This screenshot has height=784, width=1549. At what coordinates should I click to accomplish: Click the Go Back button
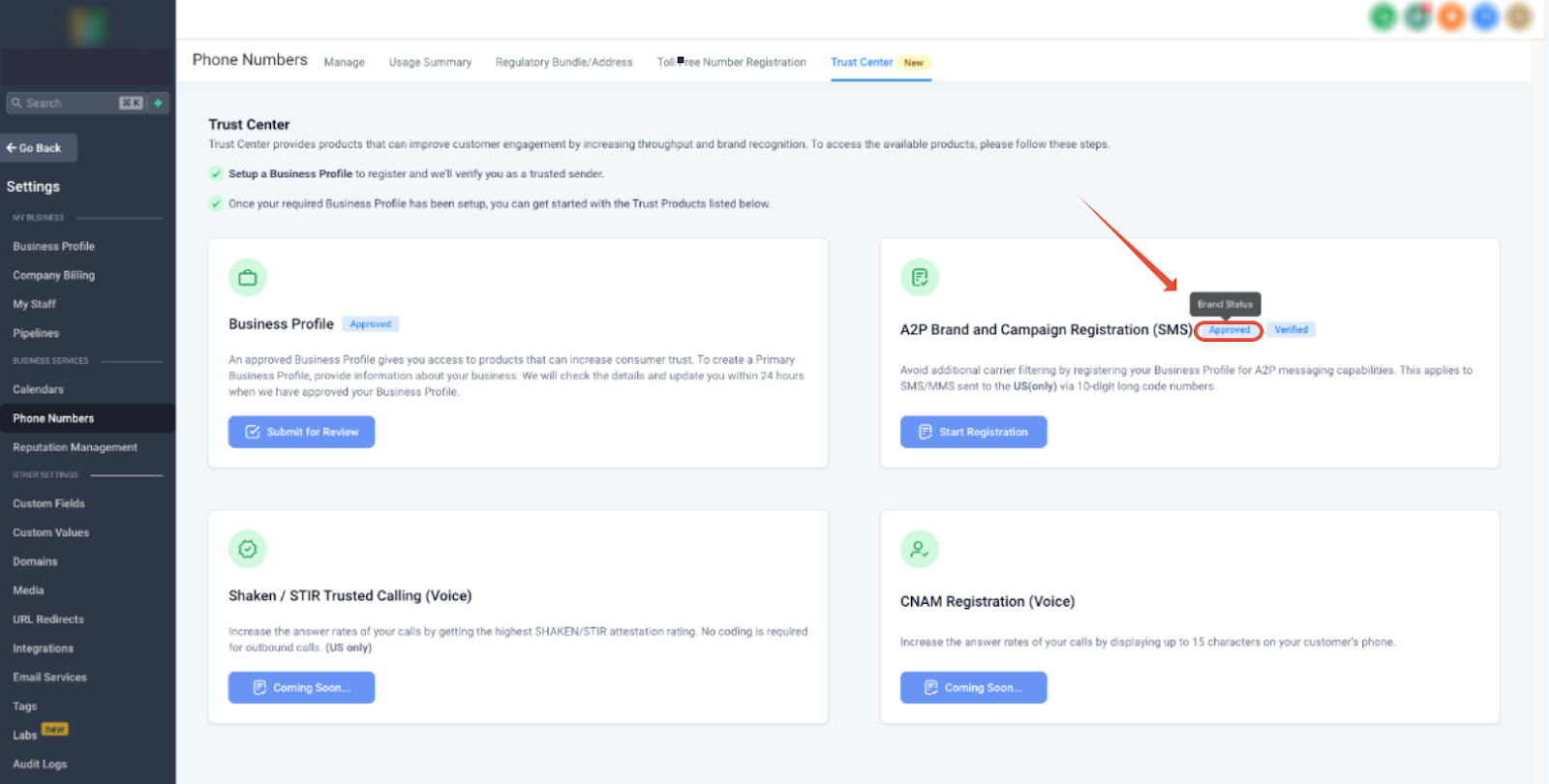[39, 148]
